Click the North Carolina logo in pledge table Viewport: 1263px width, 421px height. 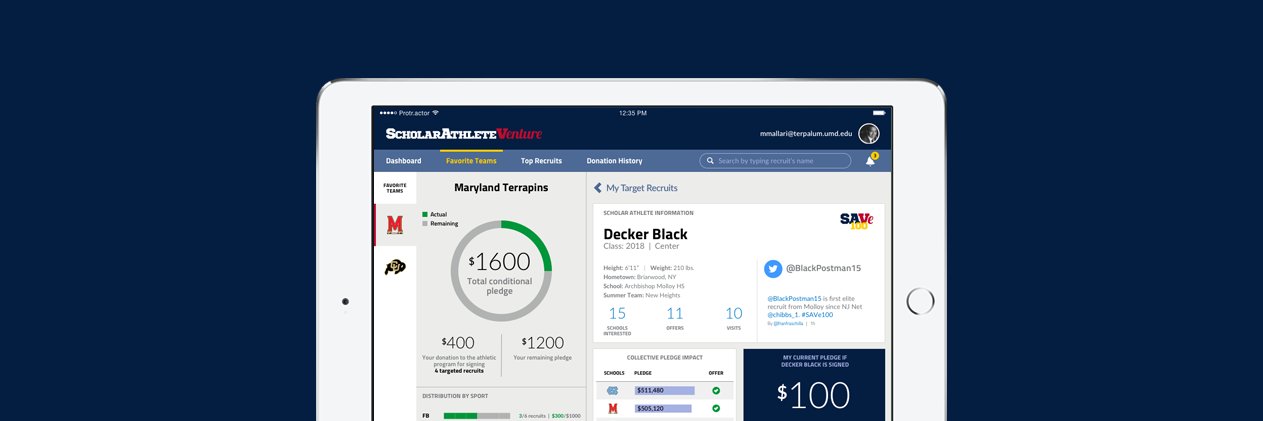tap(613, 390)
